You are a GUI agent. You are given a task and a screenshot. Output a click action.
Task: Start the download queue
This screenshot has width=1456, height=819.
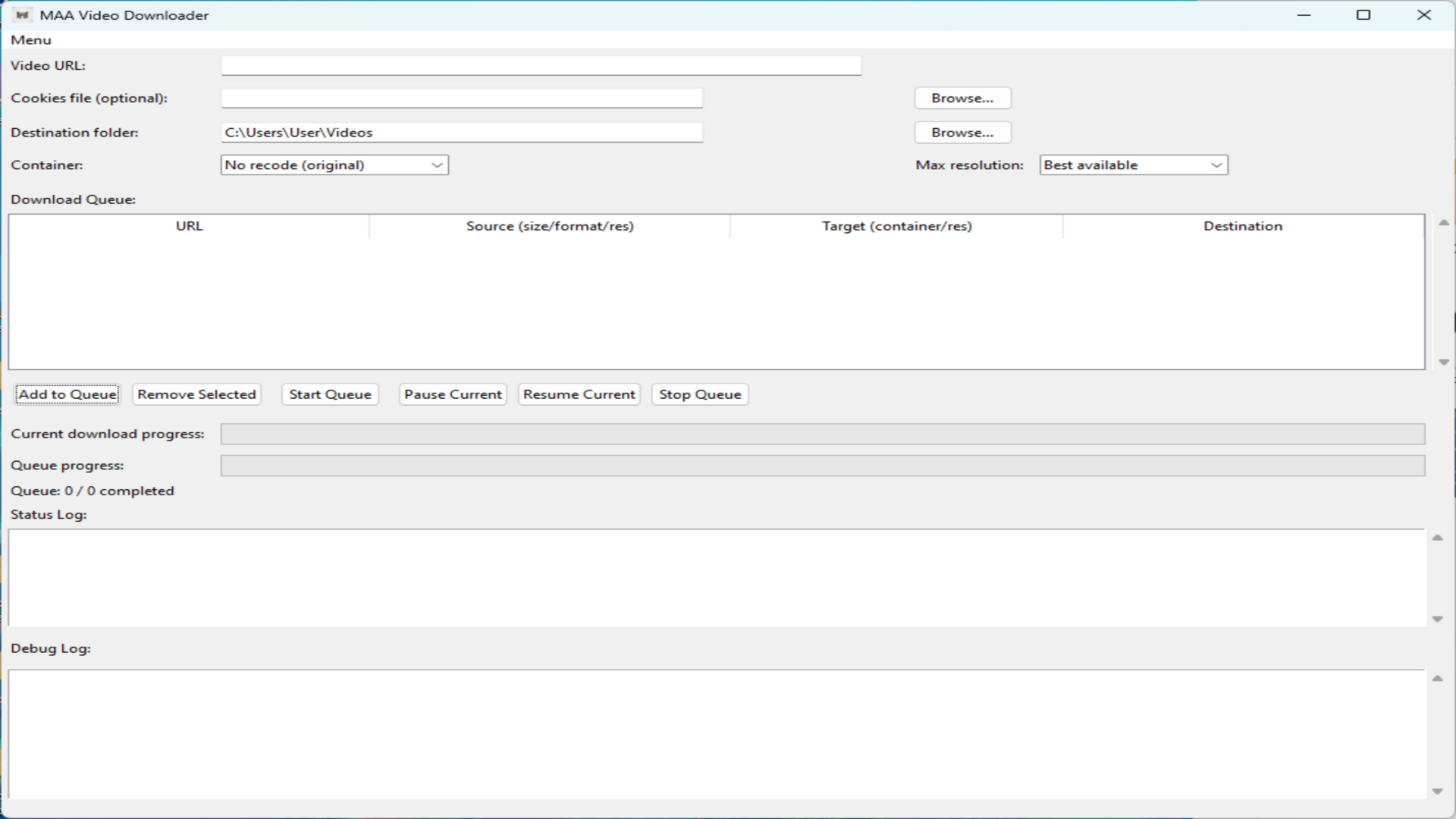[x=329, y=394]
